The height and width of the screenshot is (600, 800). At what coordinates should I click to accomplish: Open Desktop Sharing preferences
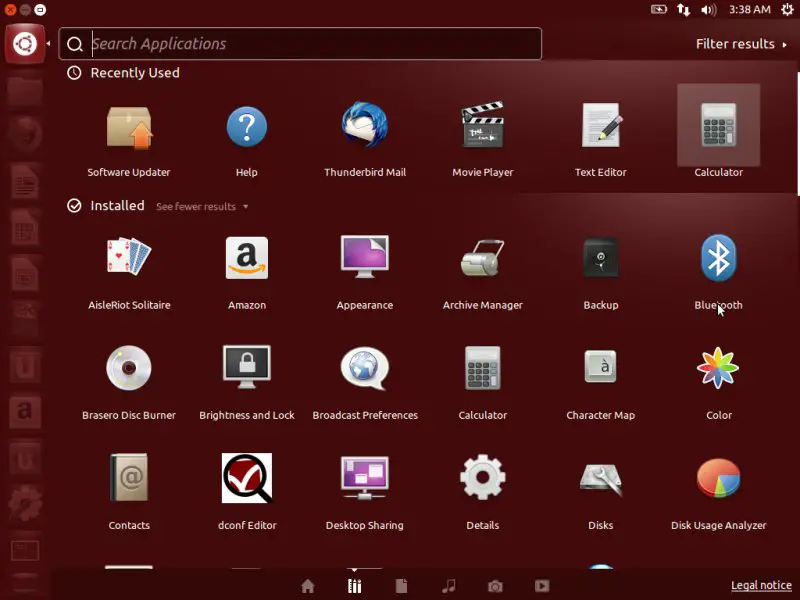click(364, 478)
